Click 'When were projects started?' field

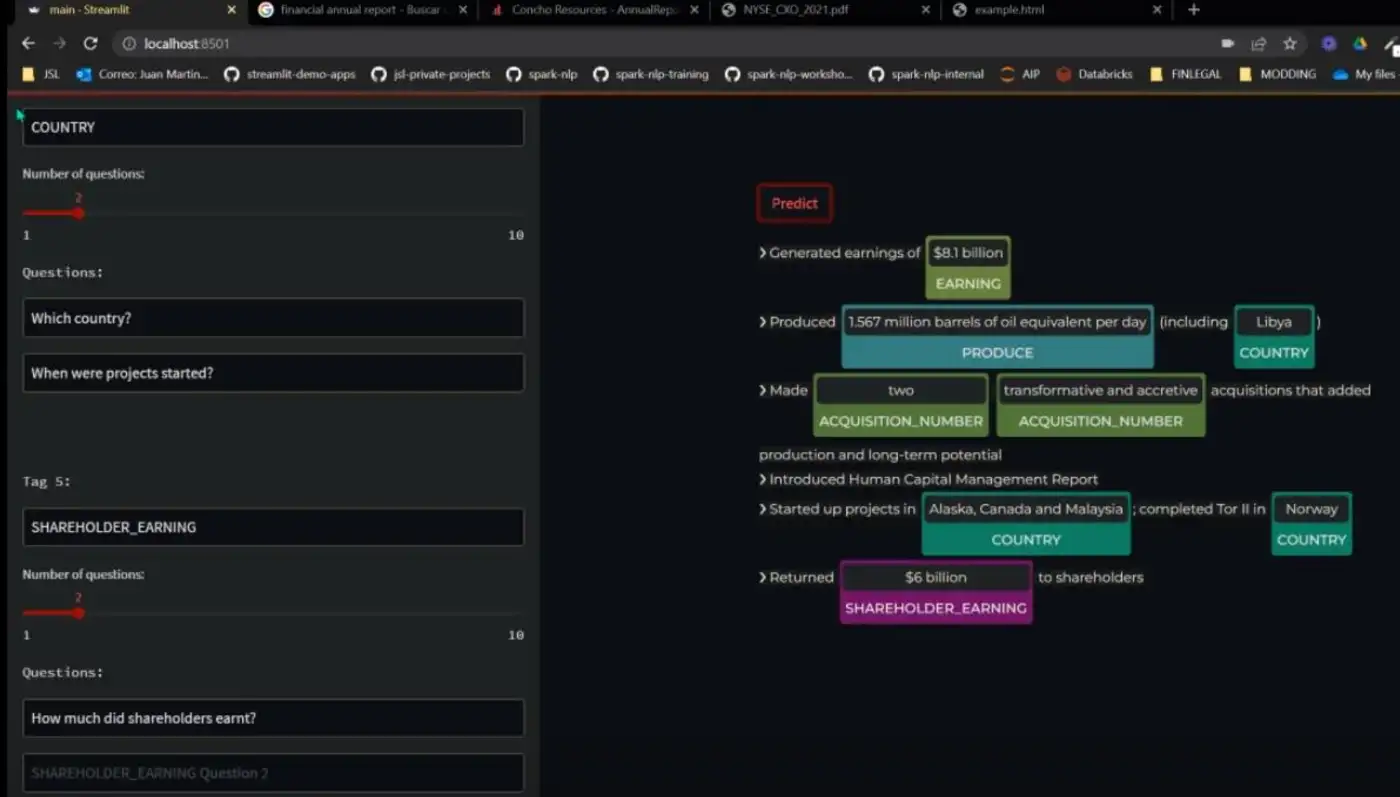273,373
